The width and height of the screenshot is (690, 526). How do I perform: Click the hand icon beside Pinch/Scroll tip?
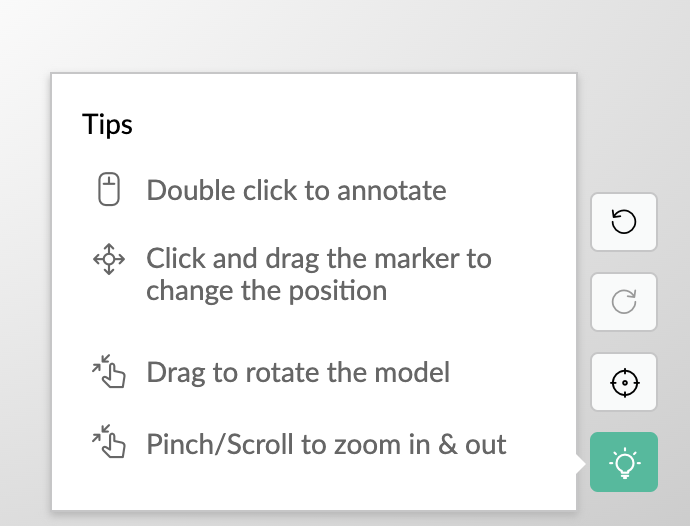click(x=109, y=441)
